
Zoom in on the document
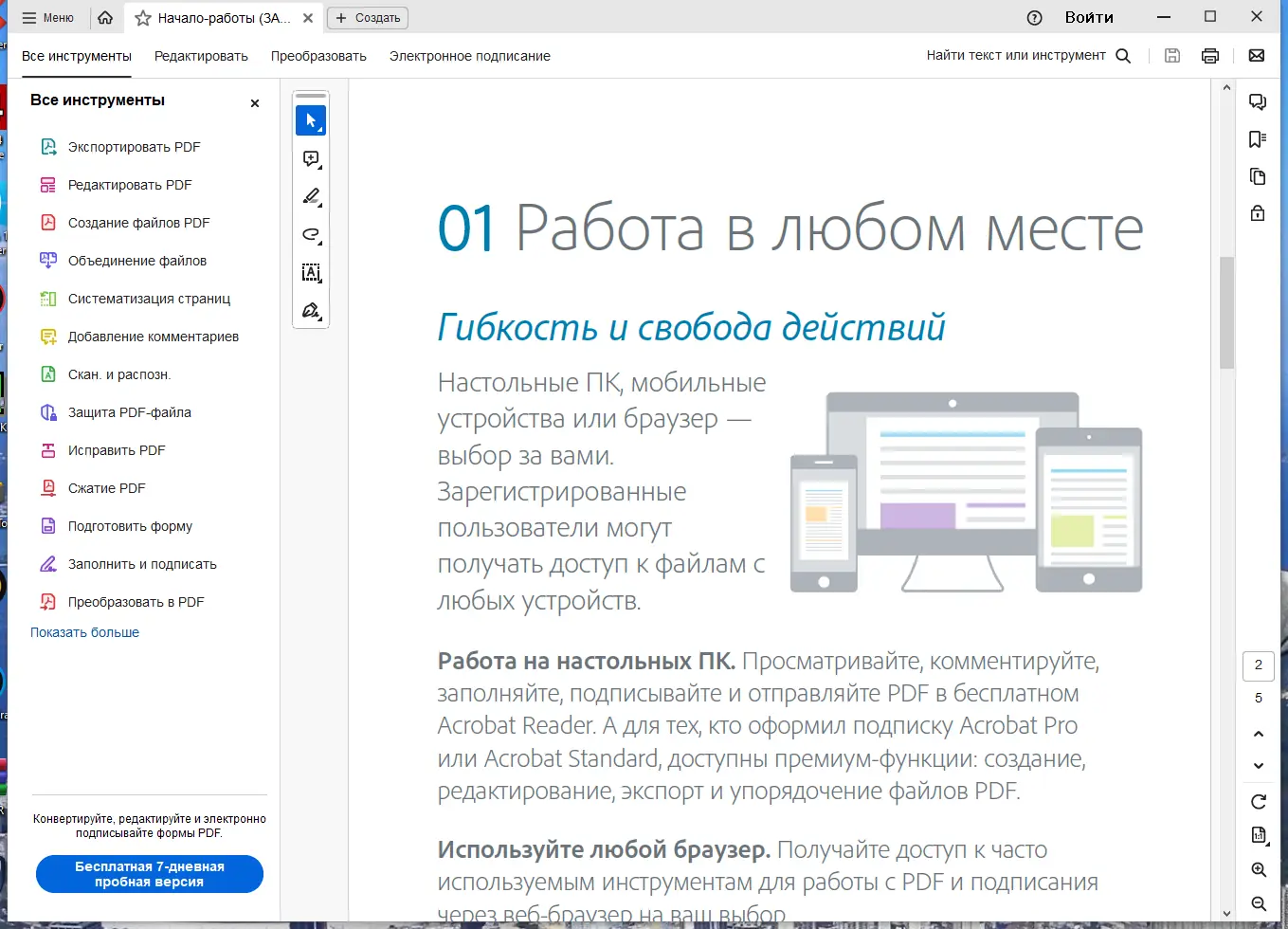pos(1258,869)
